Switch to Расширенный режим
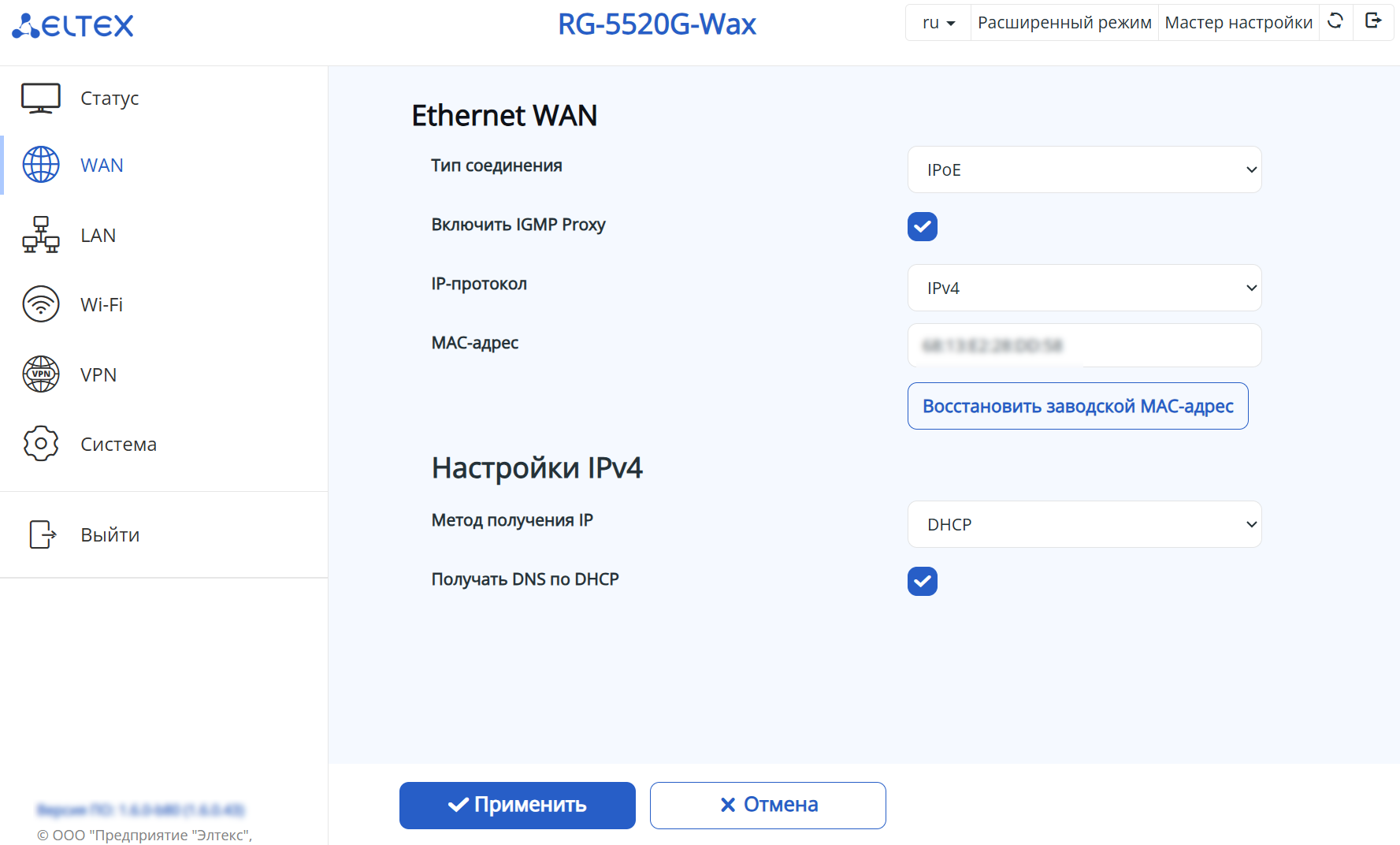1400x845 pixels. (1064, 23)
